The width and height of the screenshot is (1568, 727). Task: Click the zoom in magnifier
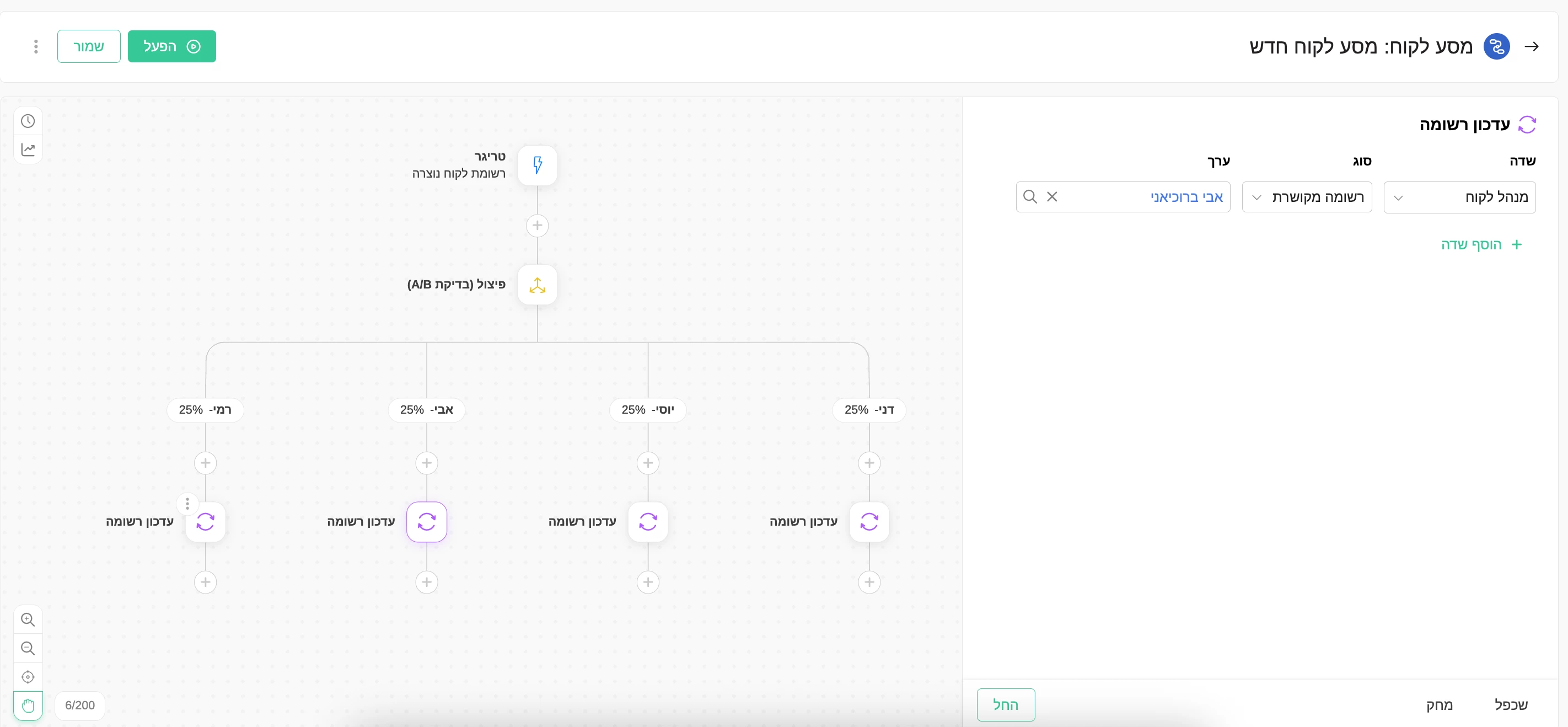click(x=28, y=619)
